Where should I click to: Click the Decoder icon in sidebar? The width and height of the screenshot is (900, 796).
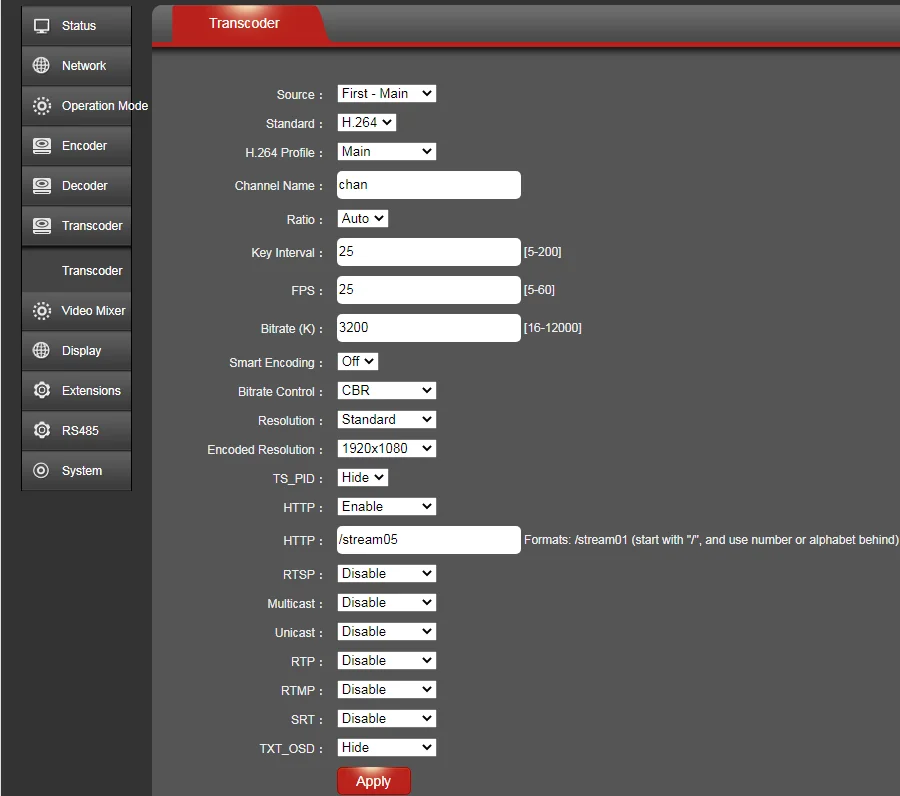click(41, 186)
